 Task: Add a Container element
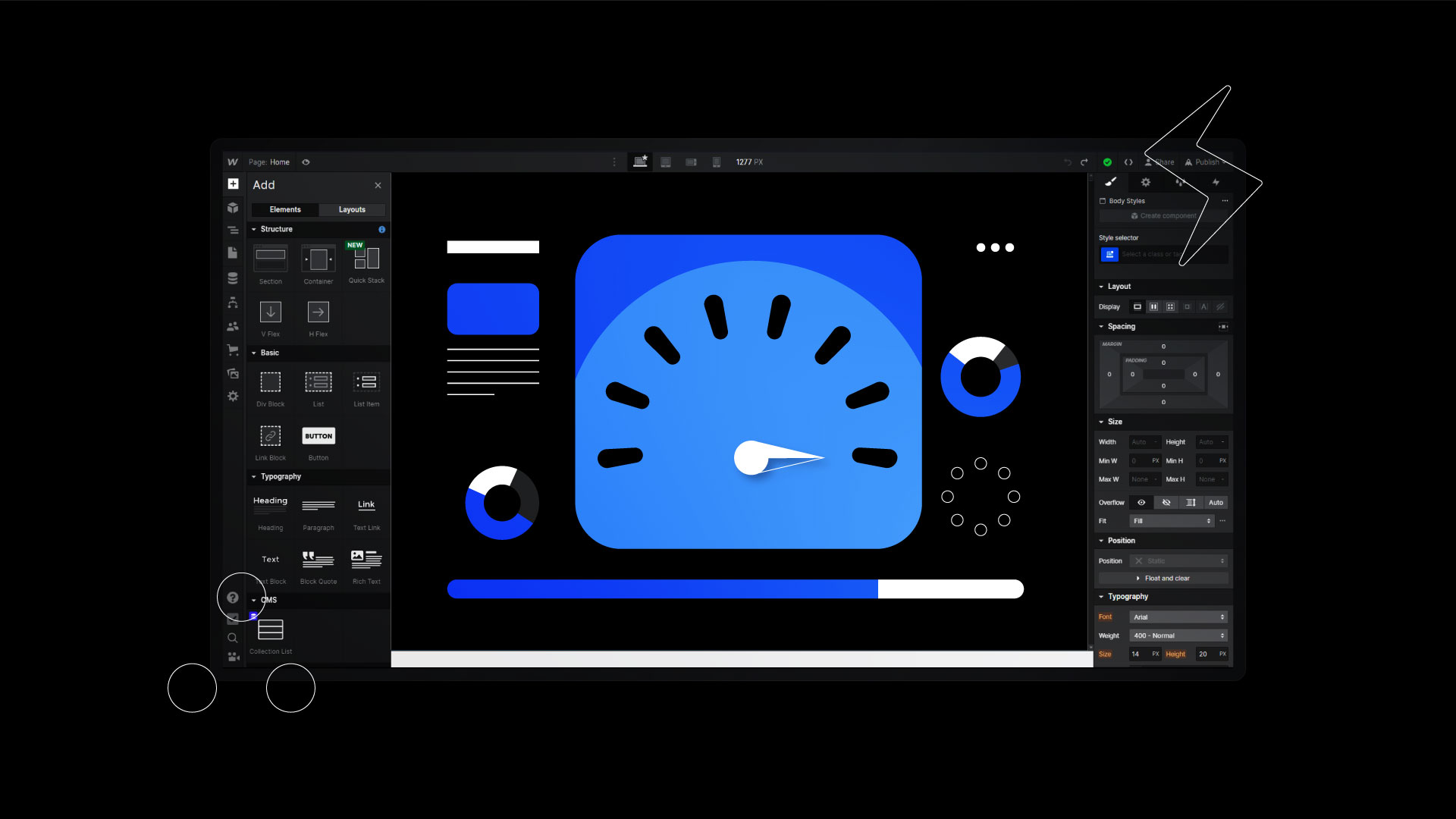(x=318, y=265)
